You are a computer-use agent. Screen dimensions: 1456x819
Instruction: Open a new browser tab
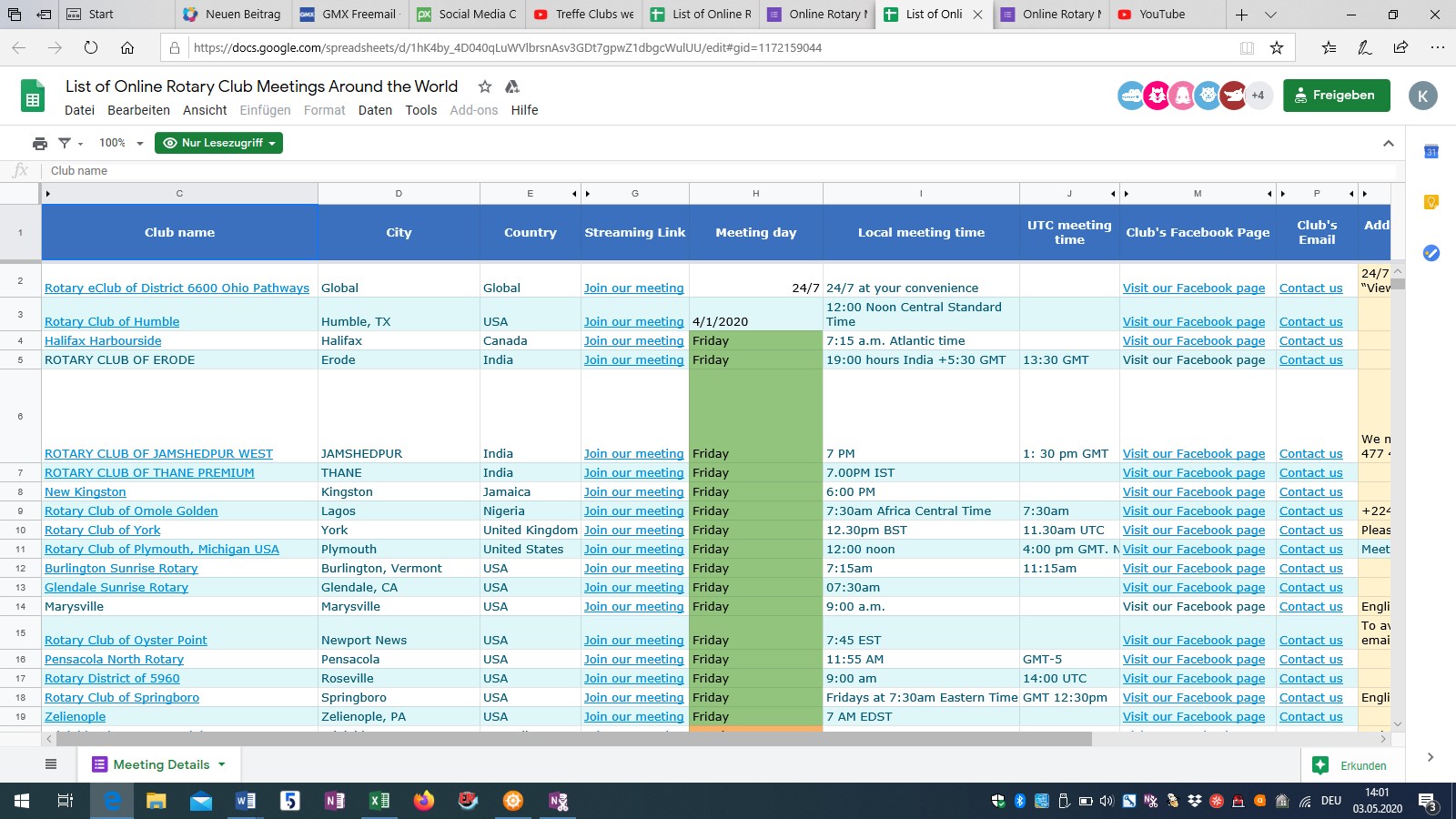pyautogui.click(x=1241, y=15)
